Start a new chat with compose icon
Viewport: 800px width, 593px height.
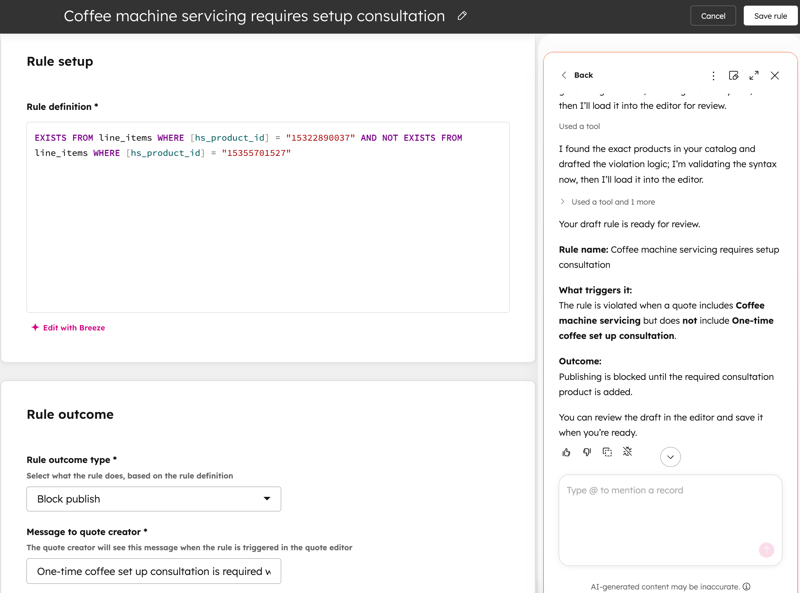tap(733, 76)
